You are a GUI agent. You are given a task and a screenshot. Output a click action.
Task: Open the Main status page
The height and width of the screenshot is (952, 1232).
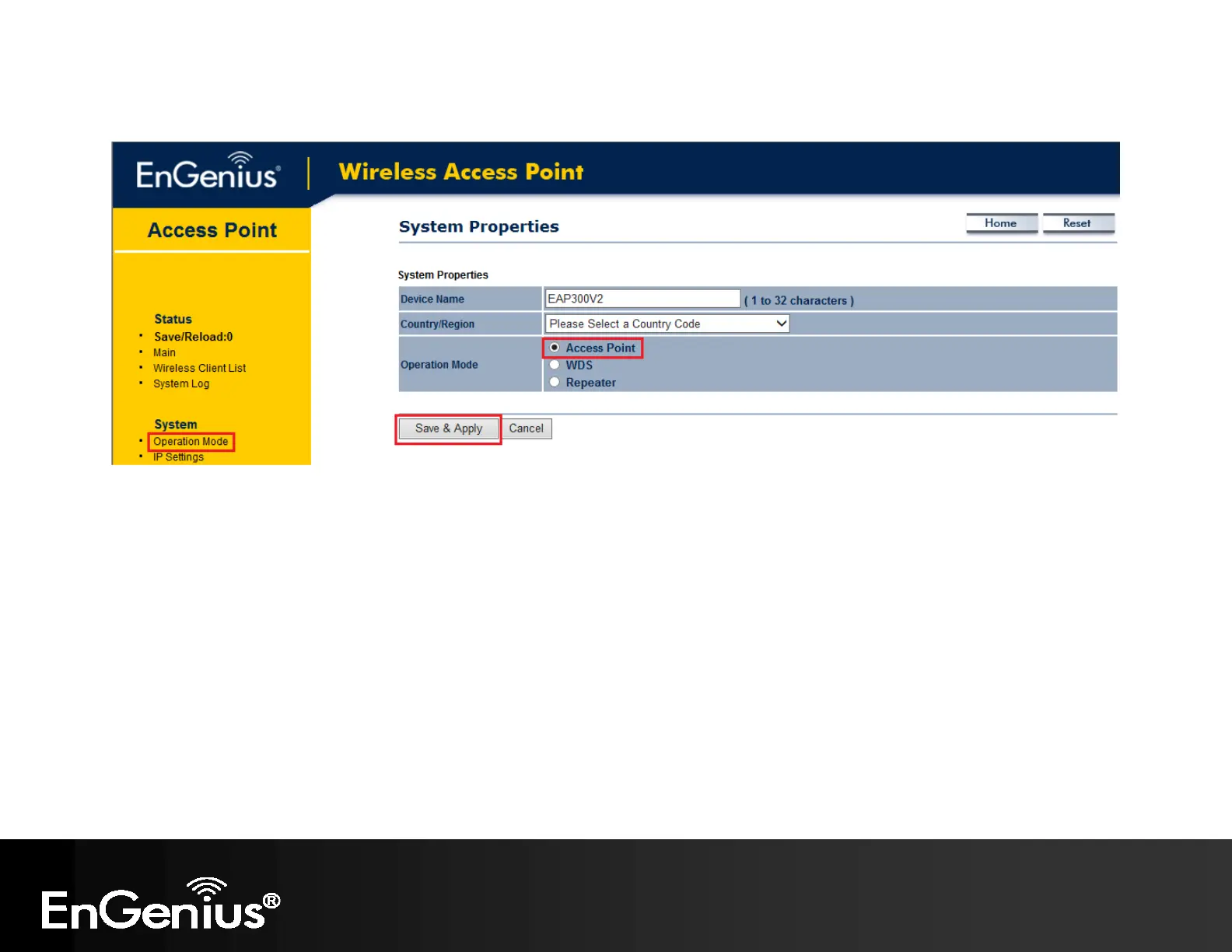point(164,353)
